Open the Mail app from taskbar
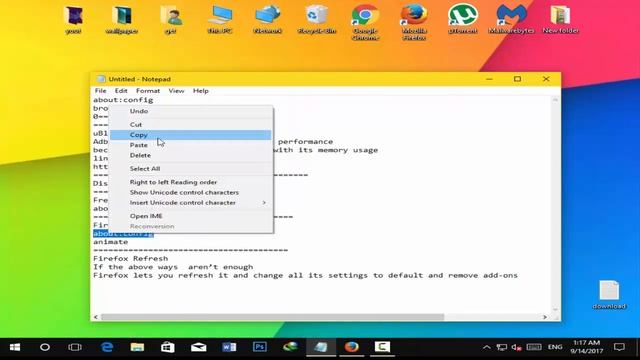The width and height of the screenshot is (640, 360). pos(198,347)
